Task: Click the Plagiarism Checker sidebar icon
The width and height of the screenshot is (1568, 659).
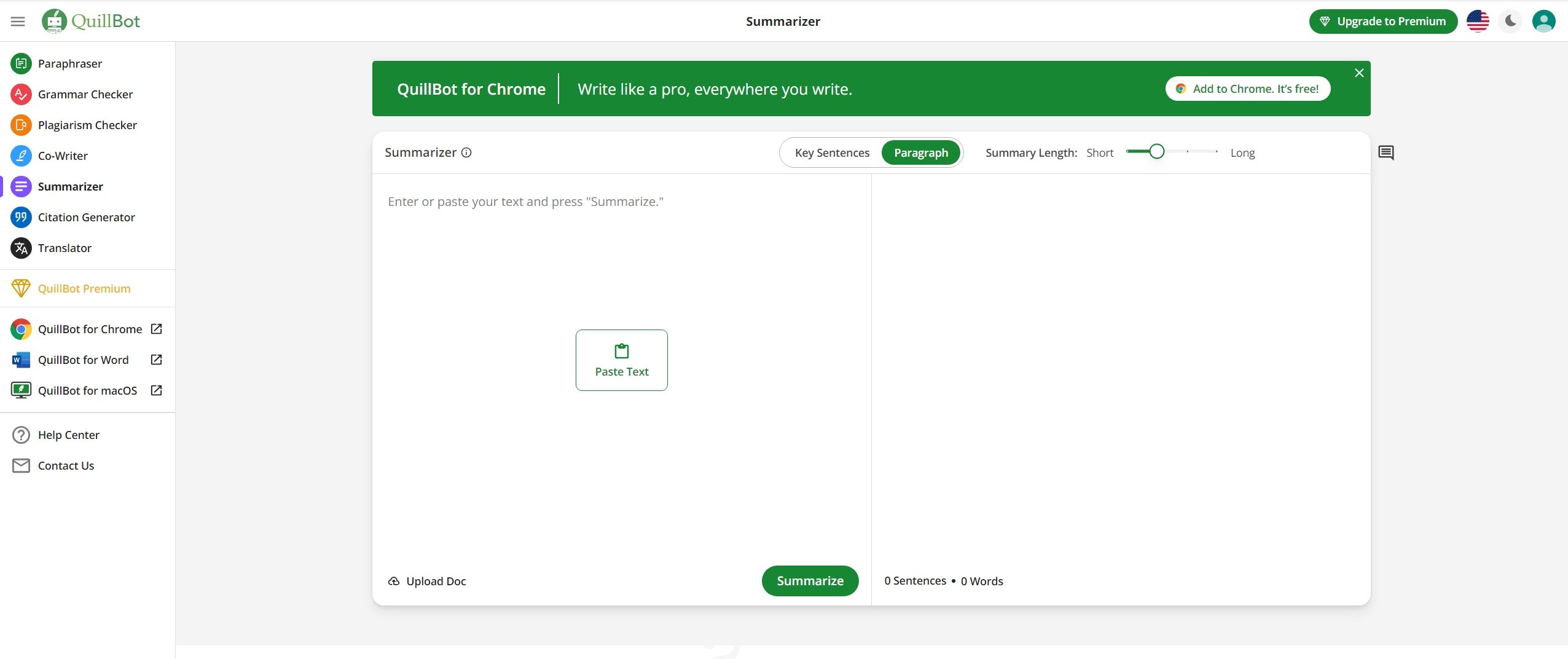Action: click(21, 125)
